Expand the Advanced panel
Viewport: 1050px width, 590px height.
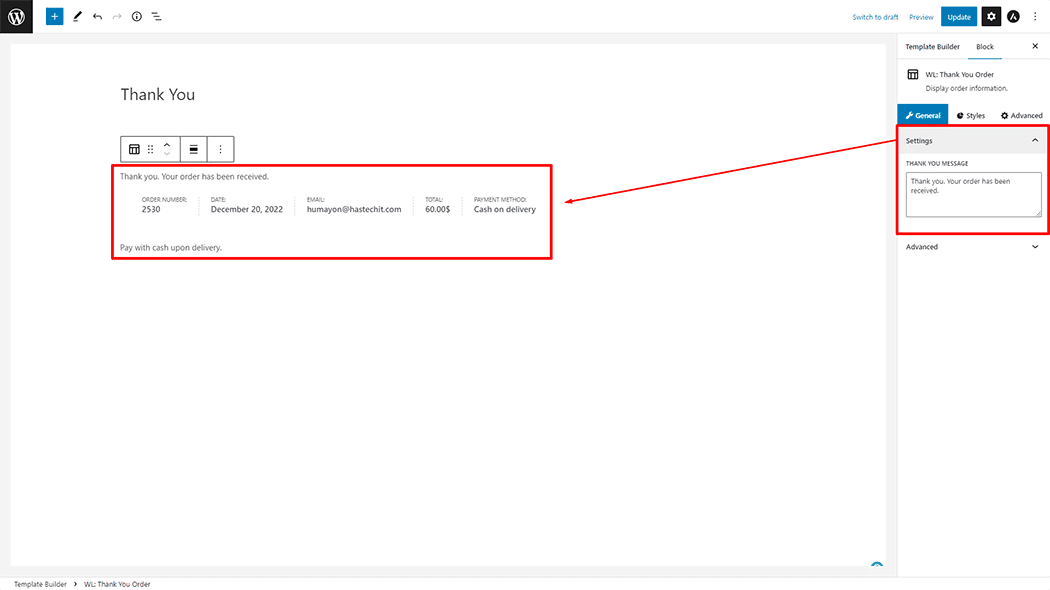click(x=1034, y=247)
